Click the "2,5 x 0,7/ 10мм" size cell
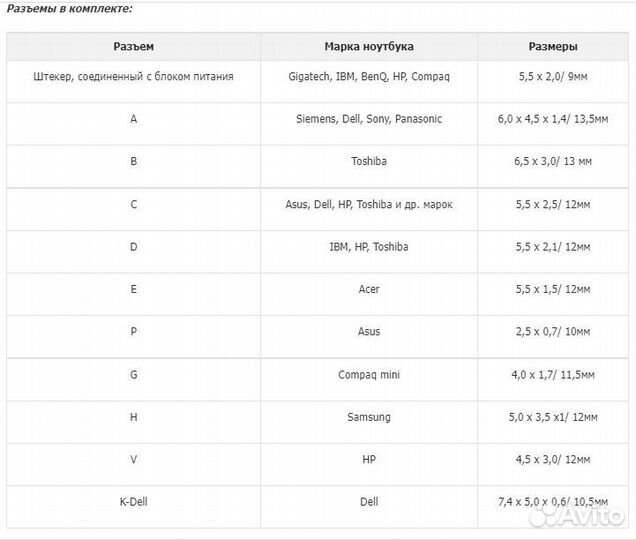Screen dimensions: 636x540 click(552, 331)
